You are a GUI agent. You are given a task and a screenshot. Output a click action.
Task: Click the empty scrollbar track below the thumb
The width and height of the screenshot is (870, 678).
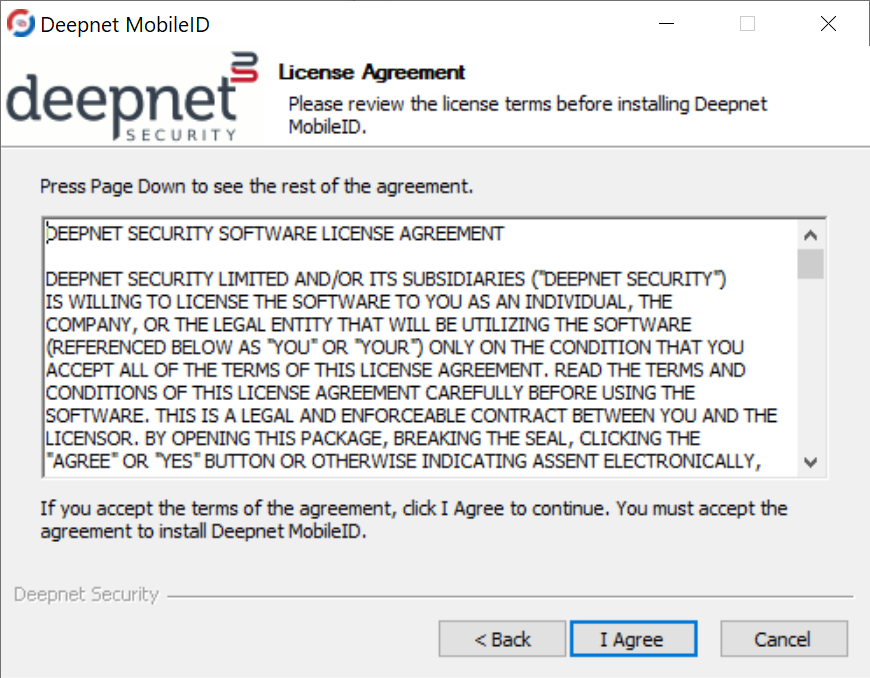(x=811, y=370)
